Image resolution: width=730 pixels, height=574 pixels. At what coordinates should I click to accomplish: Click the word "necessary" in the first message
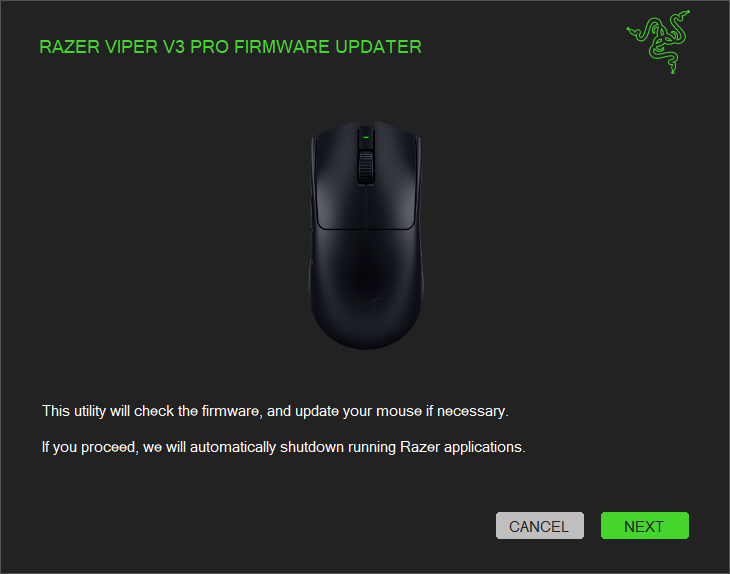[x=471, y=412]
